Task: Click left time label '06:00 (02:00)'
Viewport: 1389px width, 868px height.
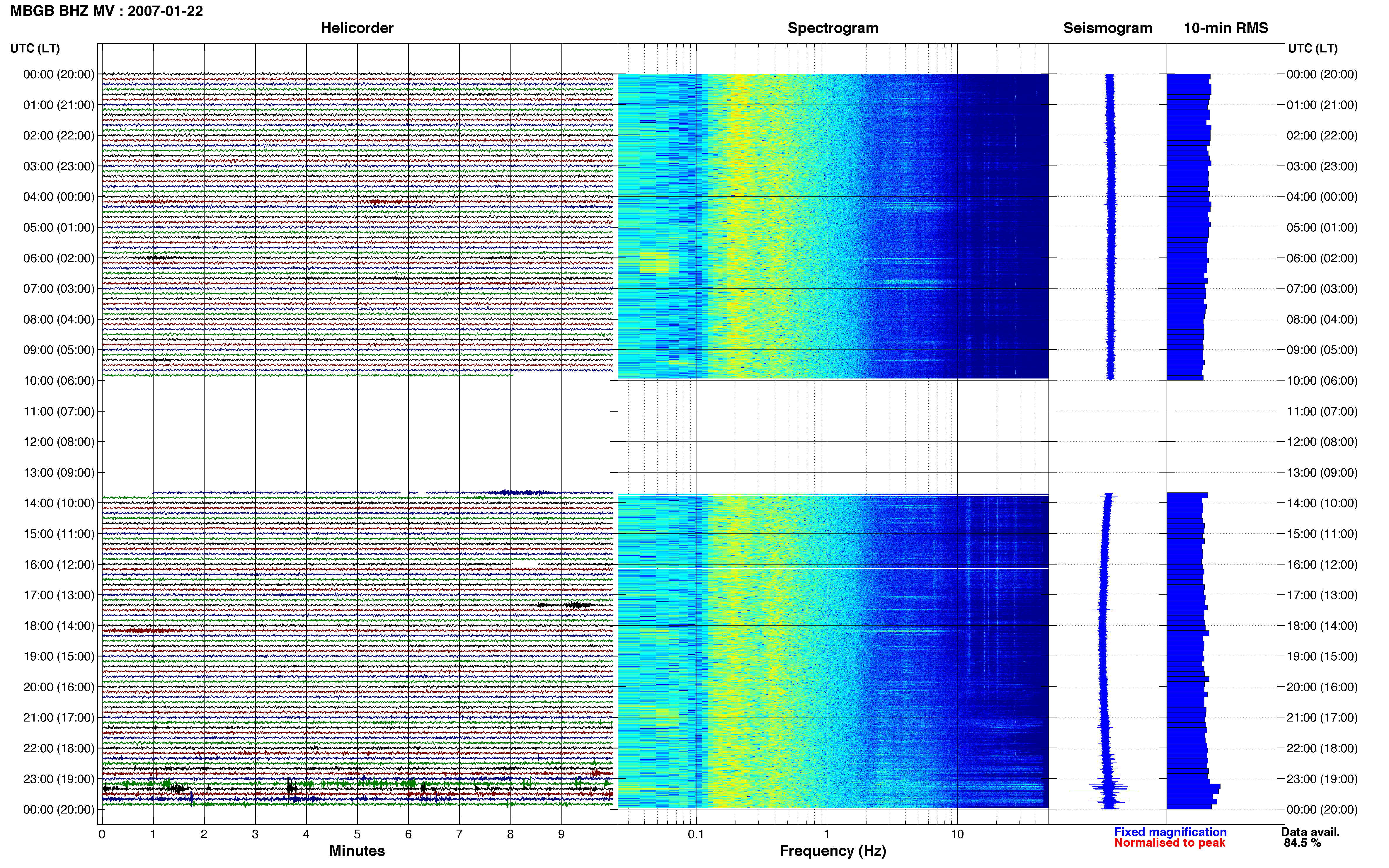Action: coord(59,258)
